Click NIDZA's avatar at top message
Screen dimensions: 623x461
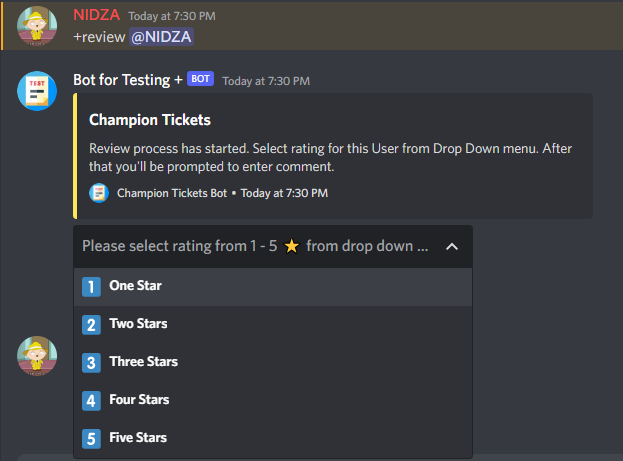[36, 26]
